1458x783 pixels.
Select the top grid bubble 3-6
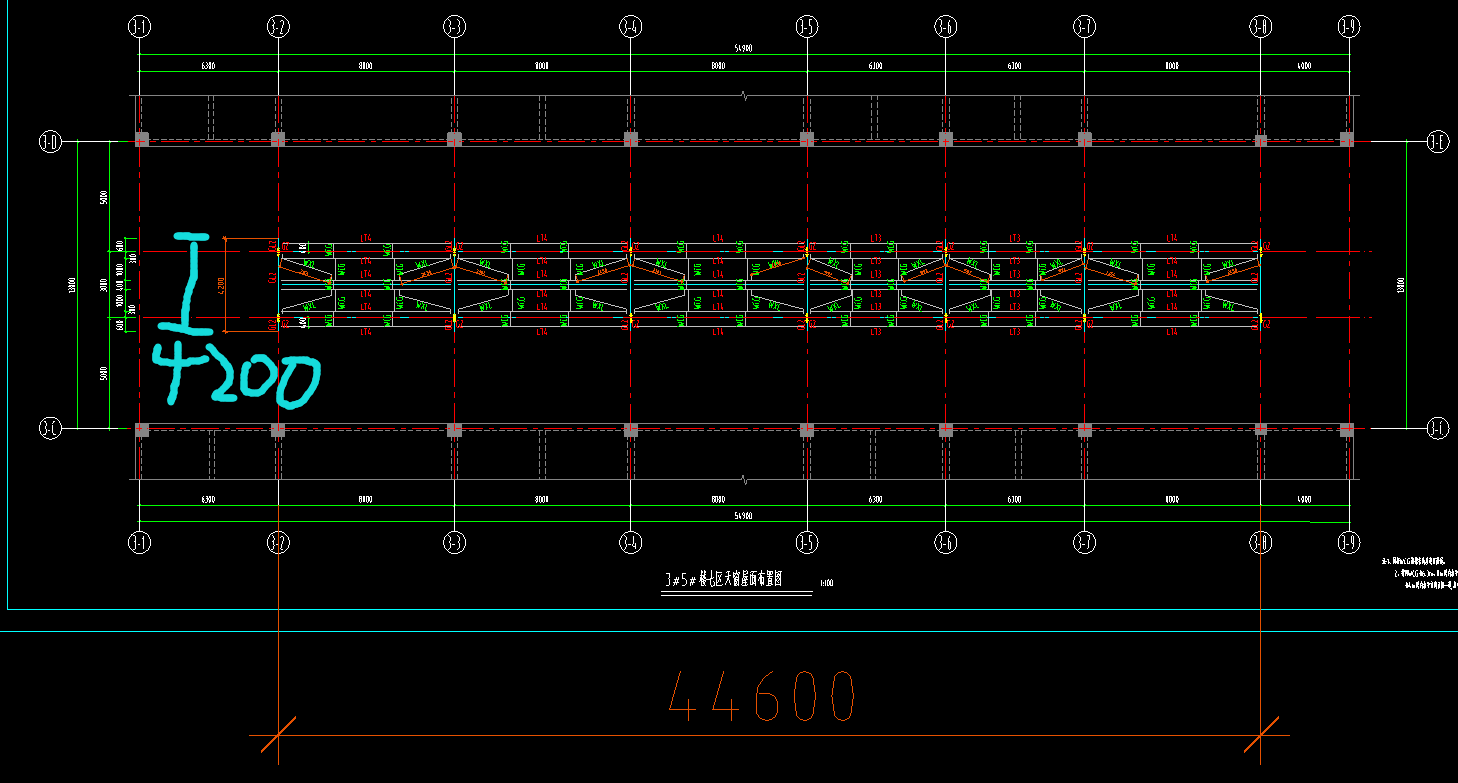click(x=945, y=27)
